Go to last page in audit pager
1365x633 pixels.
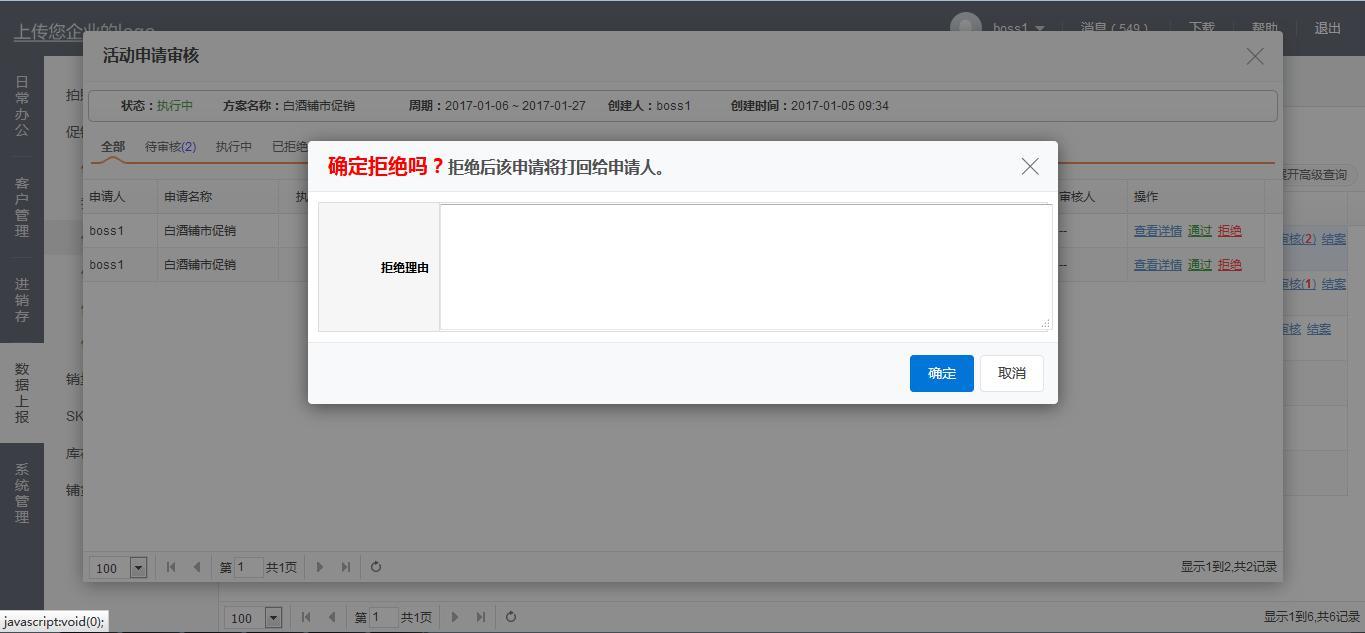[346, 567]
